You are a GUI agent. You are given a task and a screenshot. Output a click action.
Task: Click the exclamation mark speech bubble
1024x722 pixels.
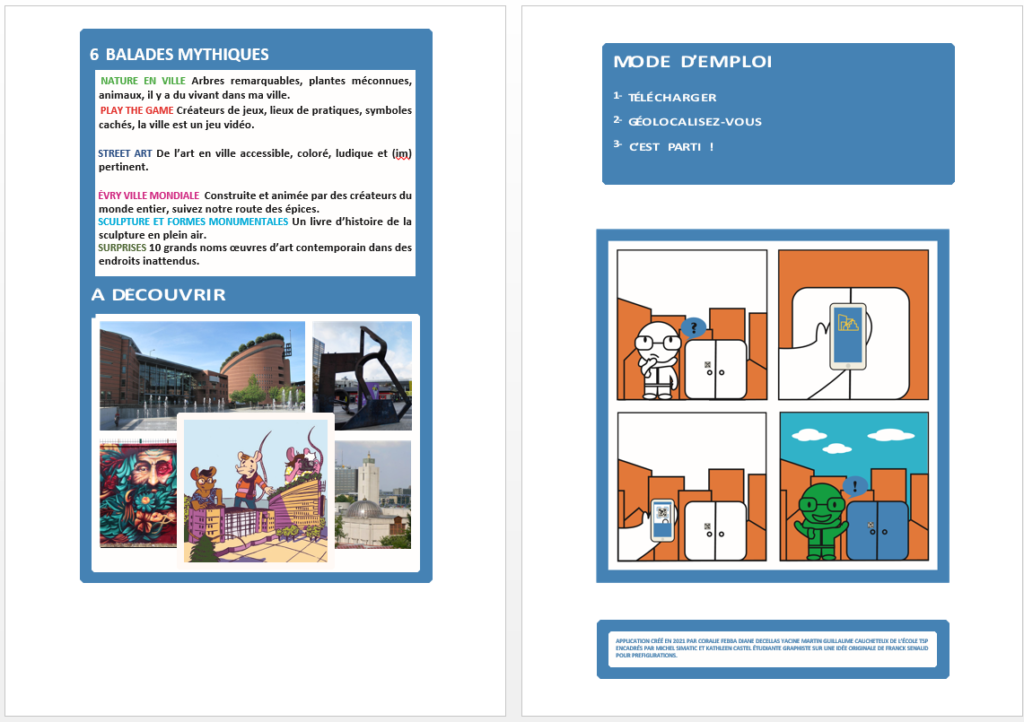(855, 486)
